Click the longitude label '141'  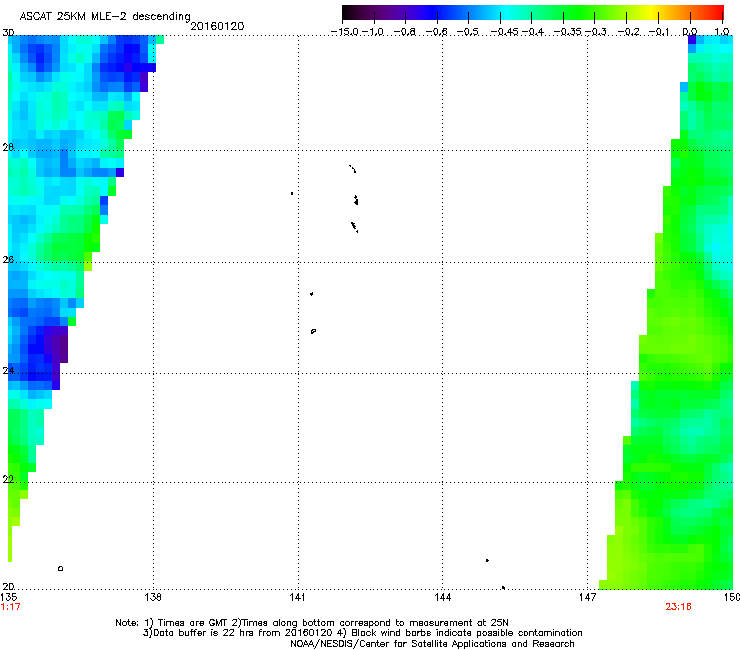pos(297,597)
